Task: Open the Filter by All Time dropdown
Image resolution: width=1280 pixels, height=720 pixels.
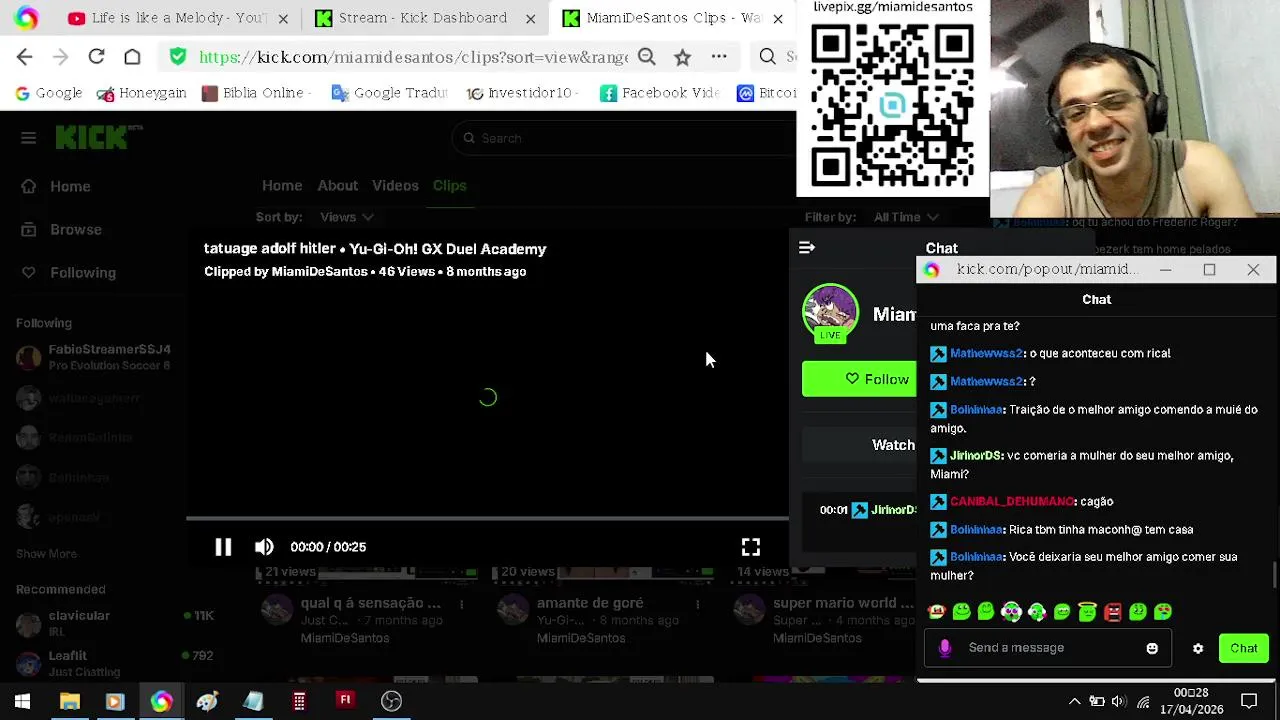Action: pos(905,217)
